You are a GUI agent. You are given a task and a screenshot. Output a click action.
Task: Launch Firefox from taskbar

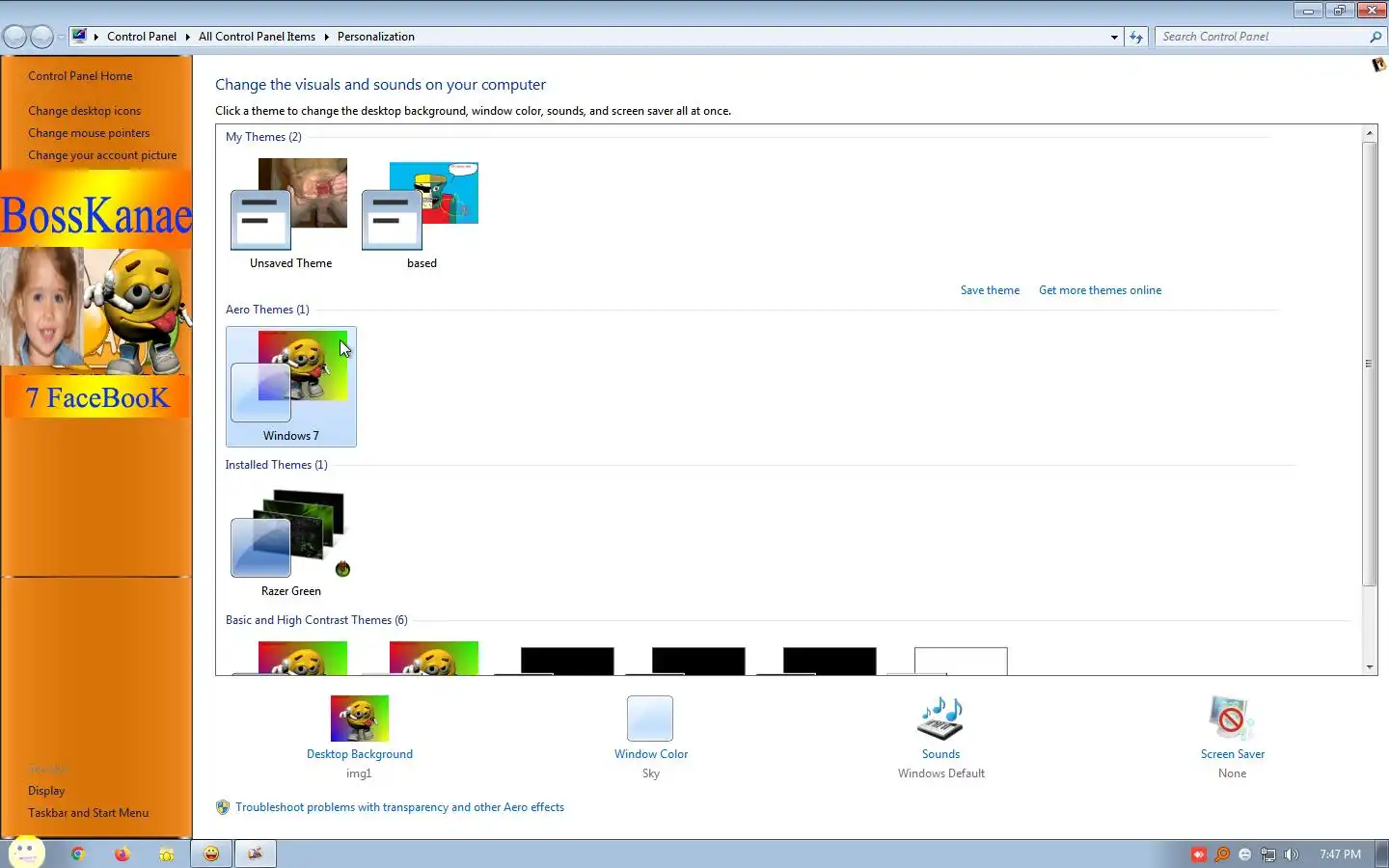(122, 854)
